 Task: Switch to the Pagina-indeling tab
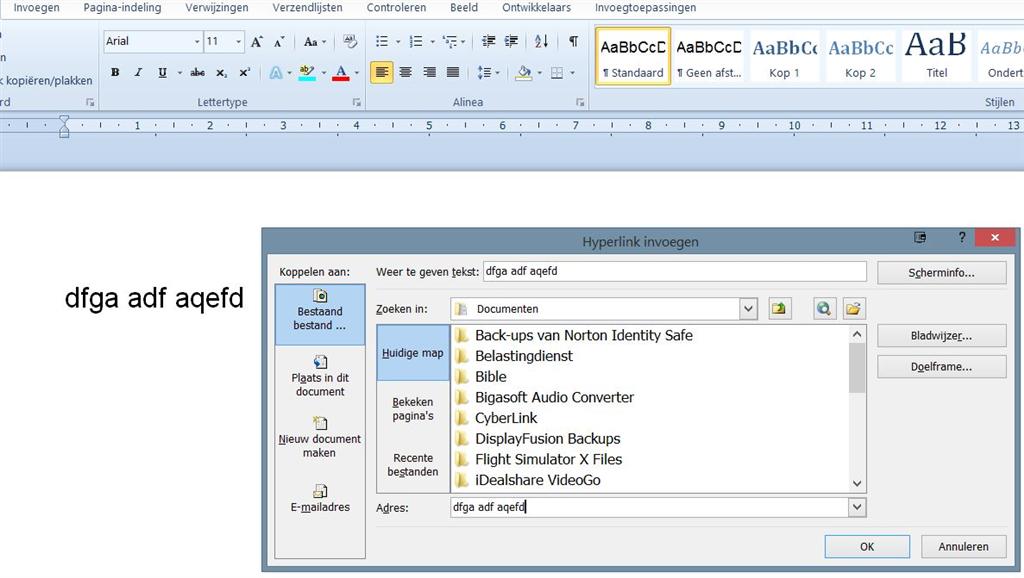(122, 8)
